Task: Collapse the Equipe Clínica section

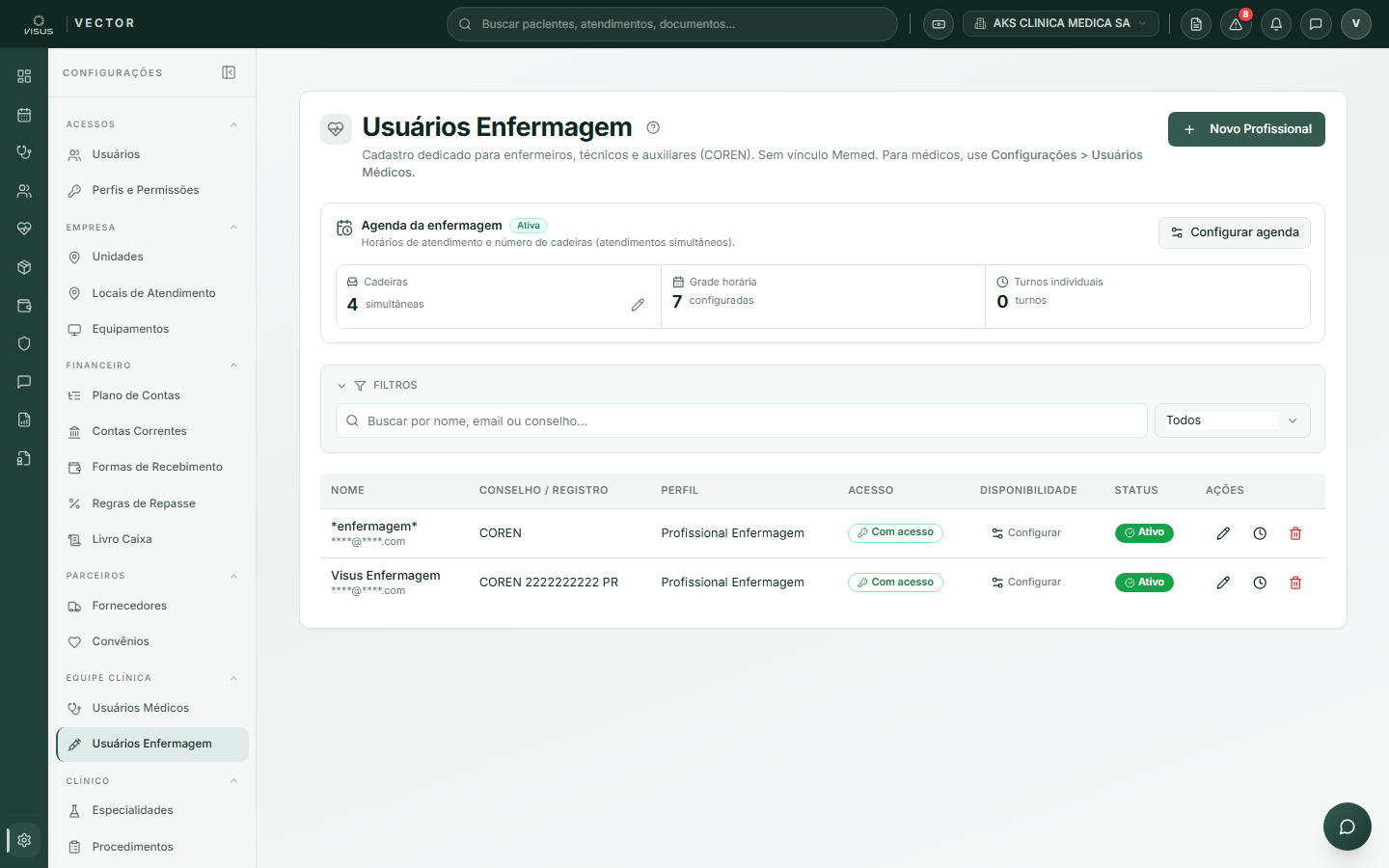Action: point(233,678)
